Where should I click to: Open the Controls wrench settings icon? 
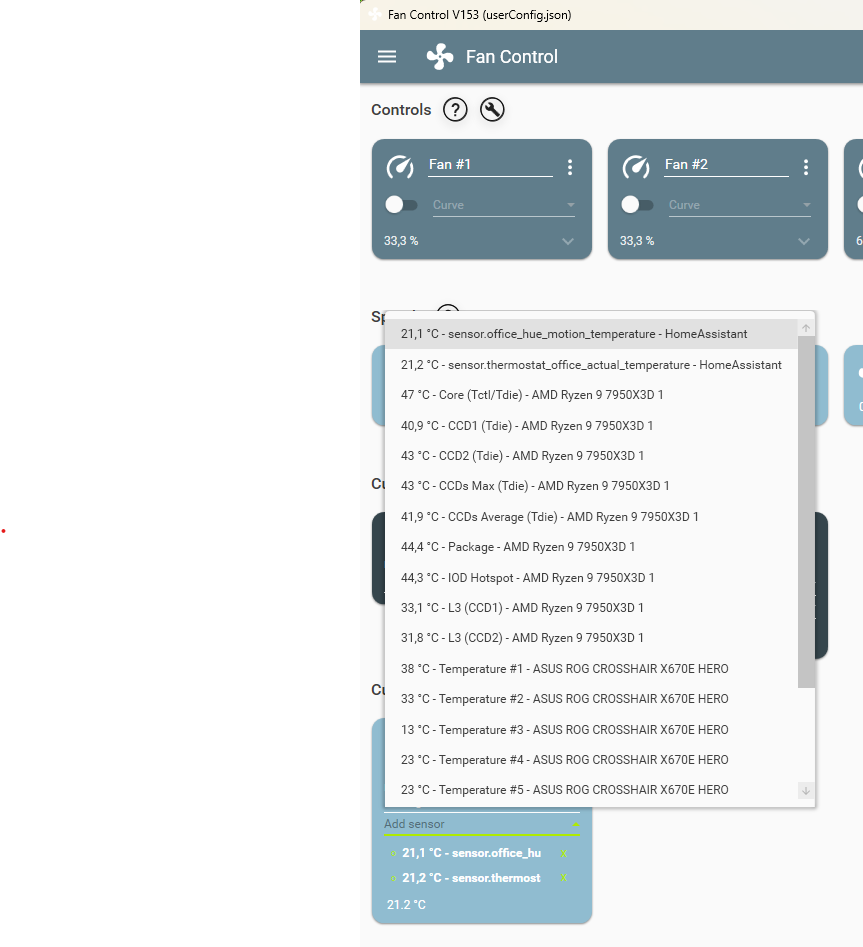pyautogui.click(x=492, y=110)
